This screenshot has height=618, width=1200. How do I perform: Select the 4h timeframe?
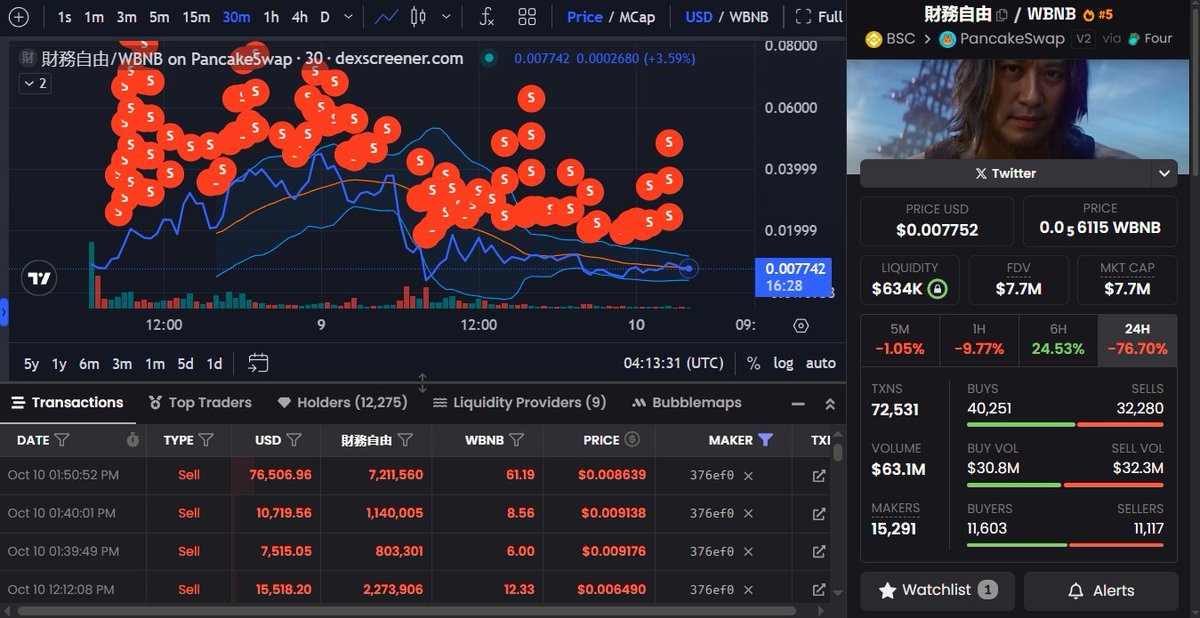pyautogui.click(x=300, y=17)
